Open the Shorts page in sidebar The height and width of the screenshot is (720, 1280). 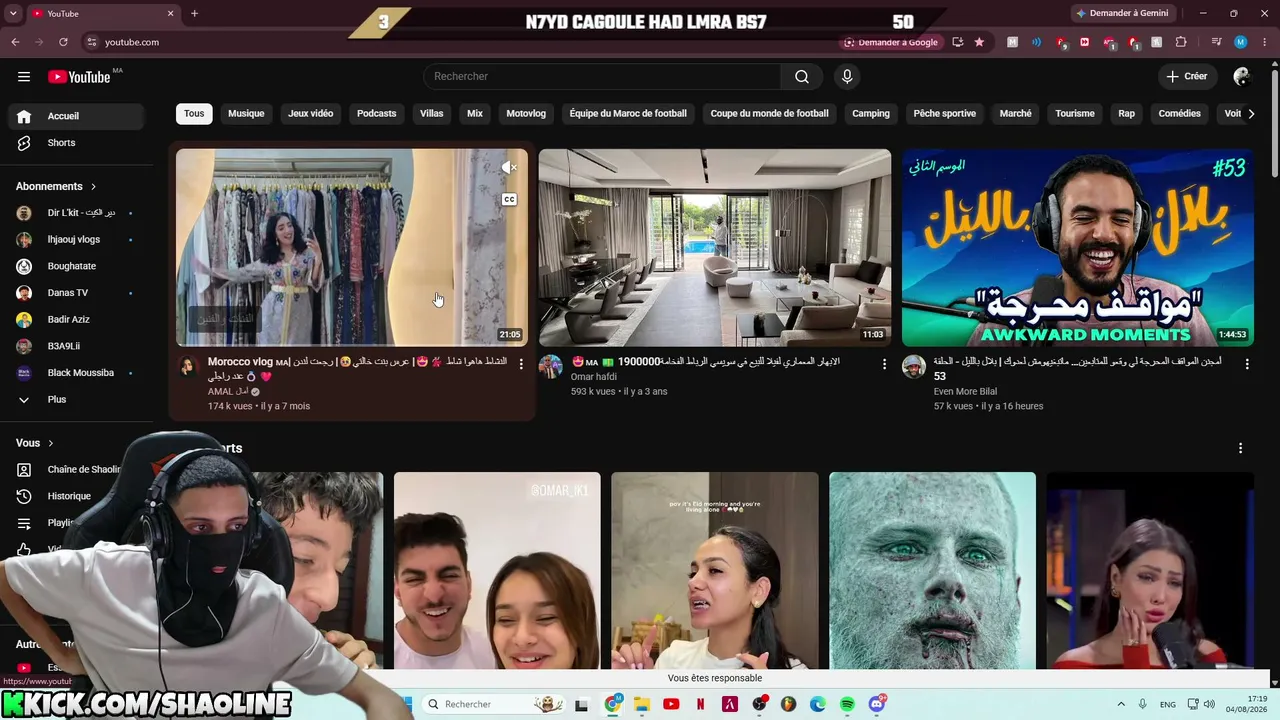pos(76,143)
